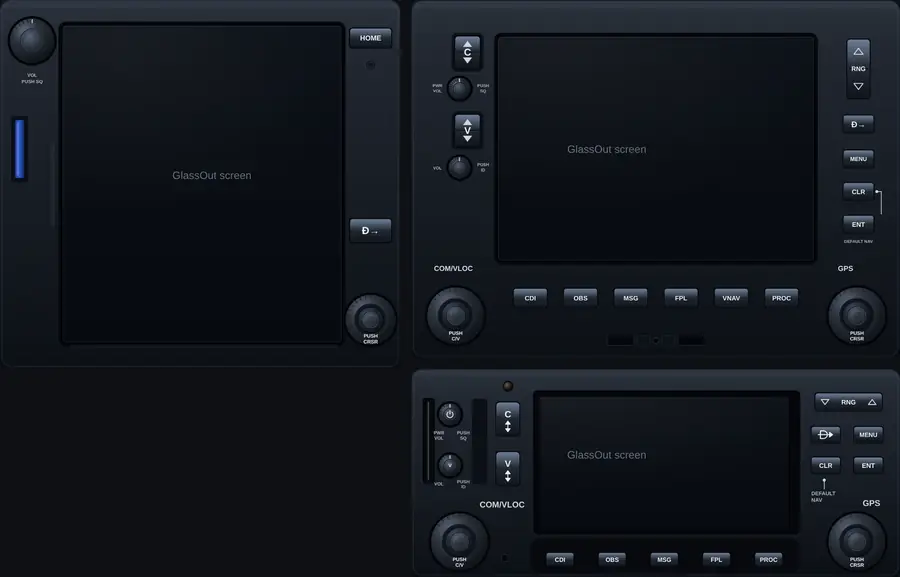Toggle the V flip-flop key on upper right unit
Viewport: 900px width, 577px height.
point(467,131)
